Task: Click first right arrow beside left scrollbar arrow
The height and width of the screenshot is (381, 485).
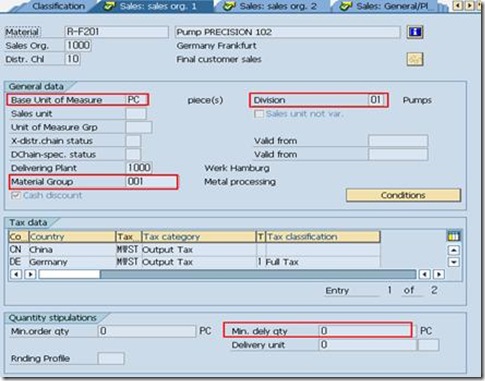Action: [x=30, y=274]
